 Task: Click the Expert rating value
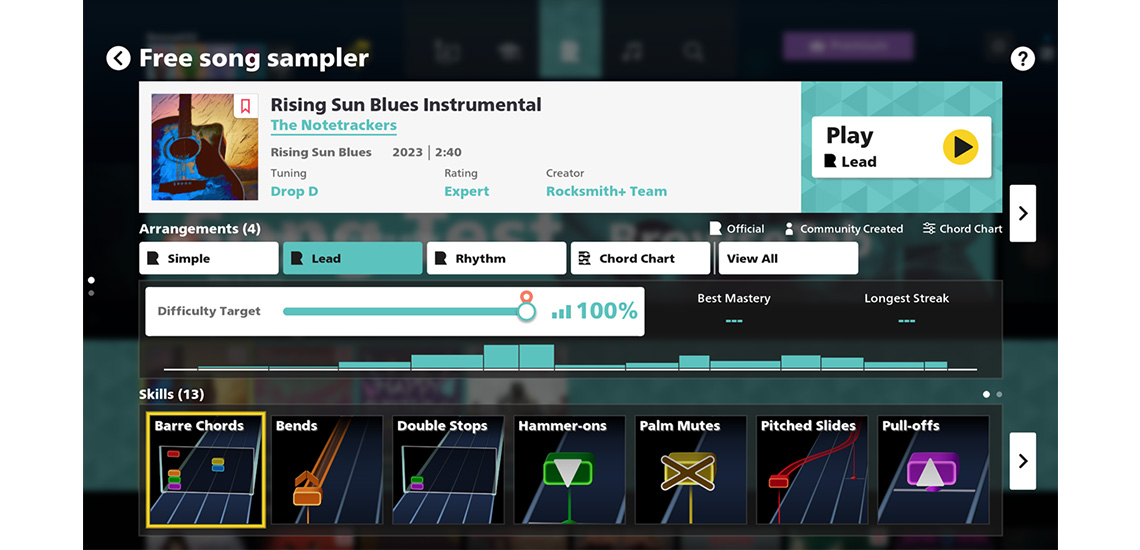click(467, 191)
